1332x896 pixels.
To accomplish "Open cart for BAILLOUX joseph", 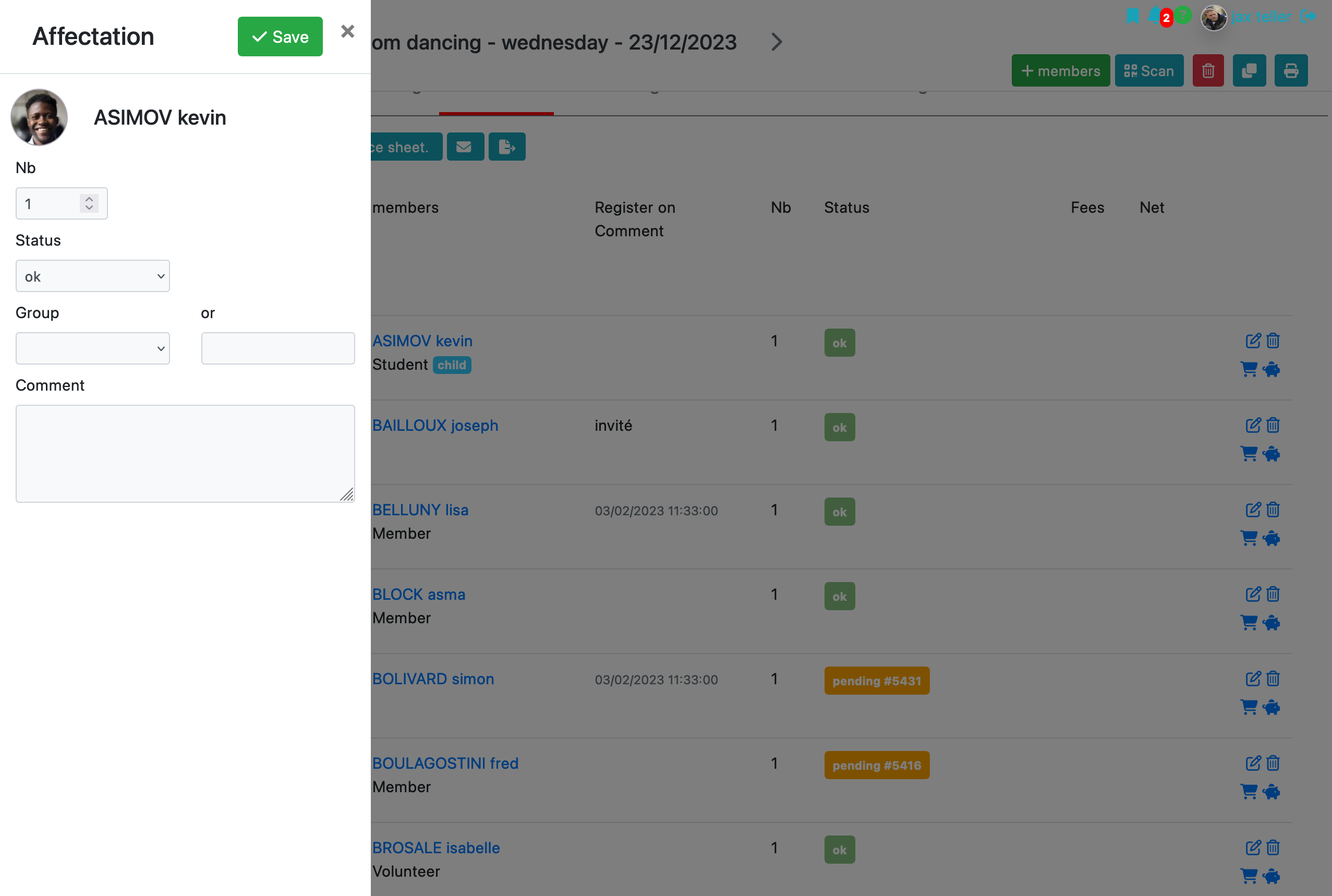I will pos(1249,454).
